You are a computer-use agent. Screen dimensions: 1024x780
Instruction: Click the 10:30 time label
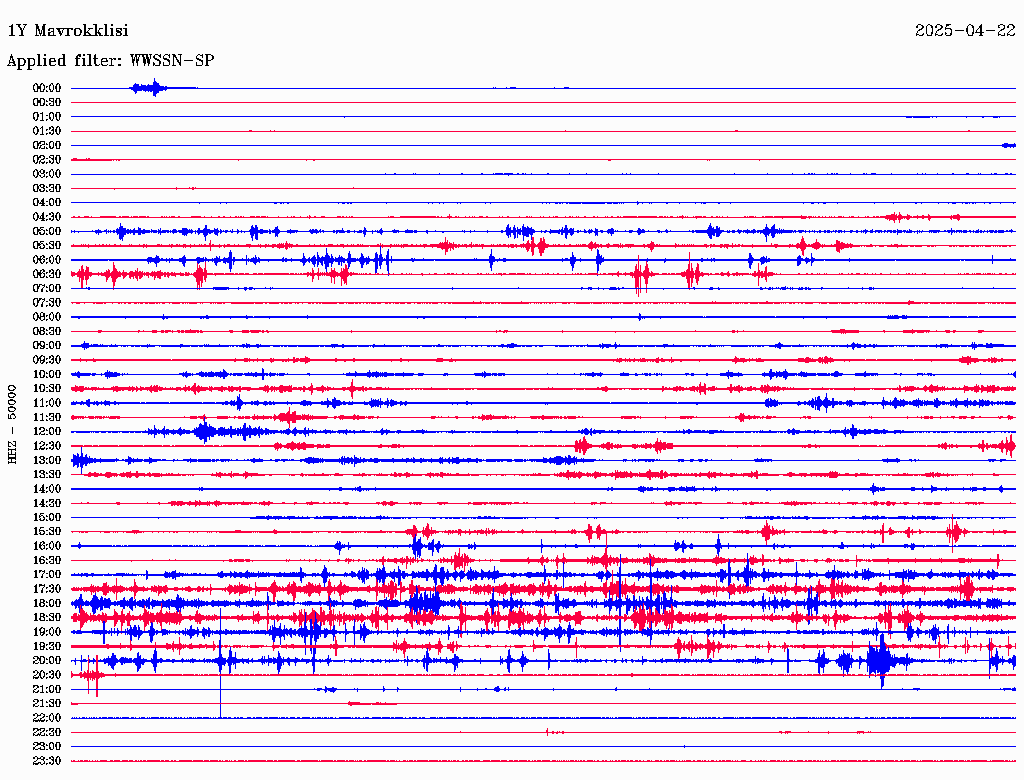coord(47,389)
